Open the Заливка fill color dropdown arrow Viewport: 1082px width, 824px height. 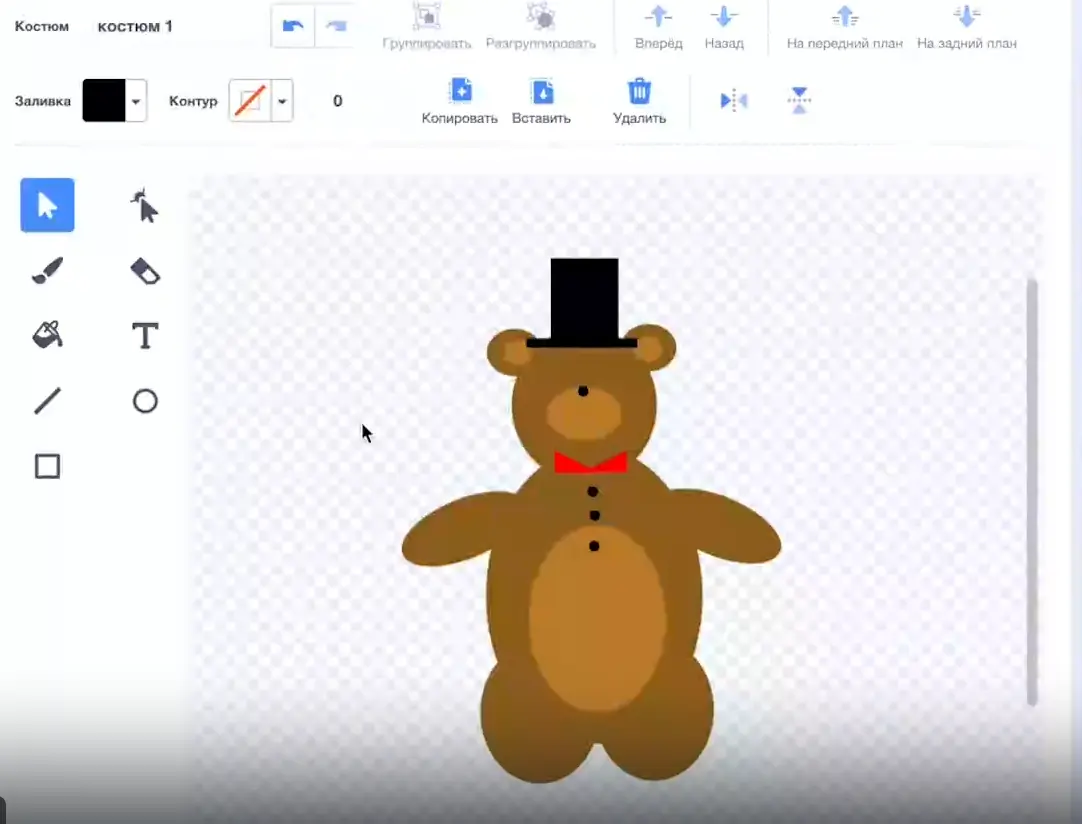click(x=136, y=101)
